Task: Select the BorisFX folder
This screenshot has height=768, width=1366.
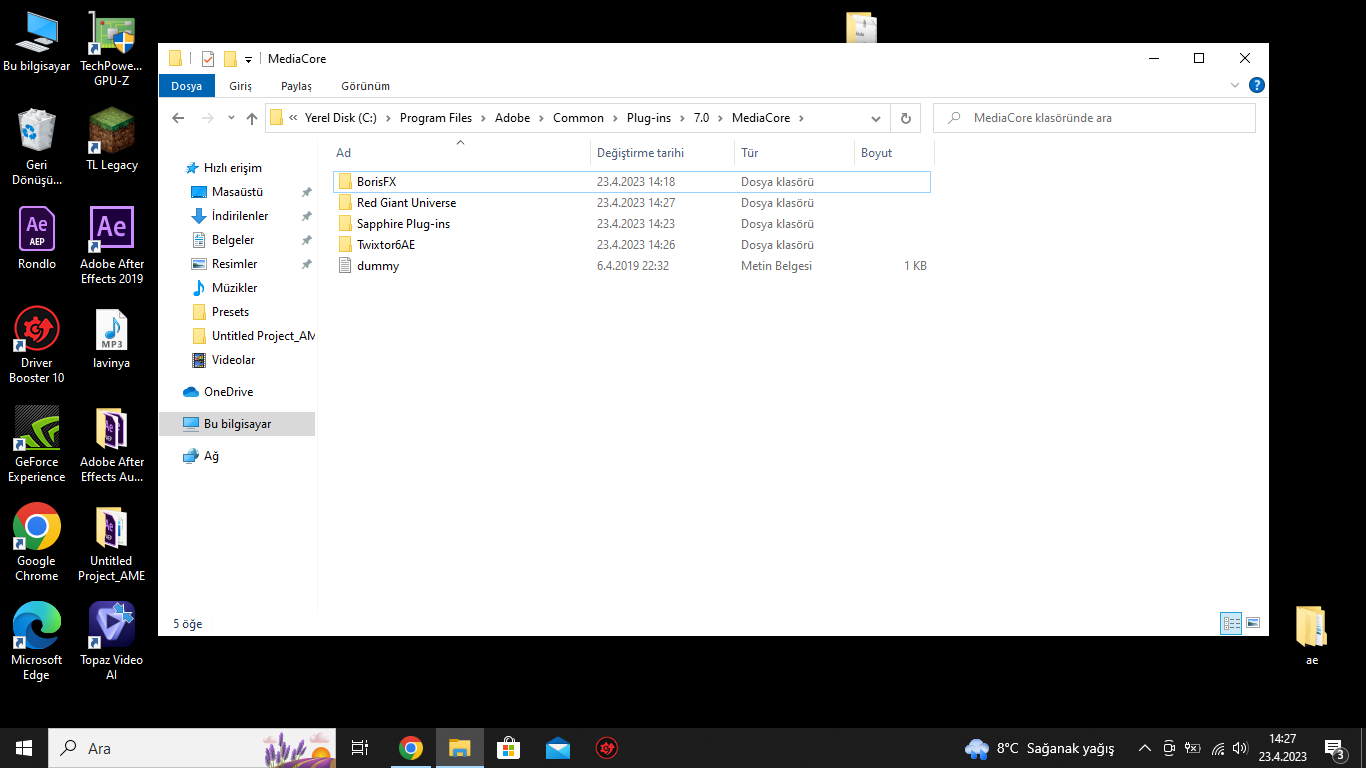Action: point(631,182)
